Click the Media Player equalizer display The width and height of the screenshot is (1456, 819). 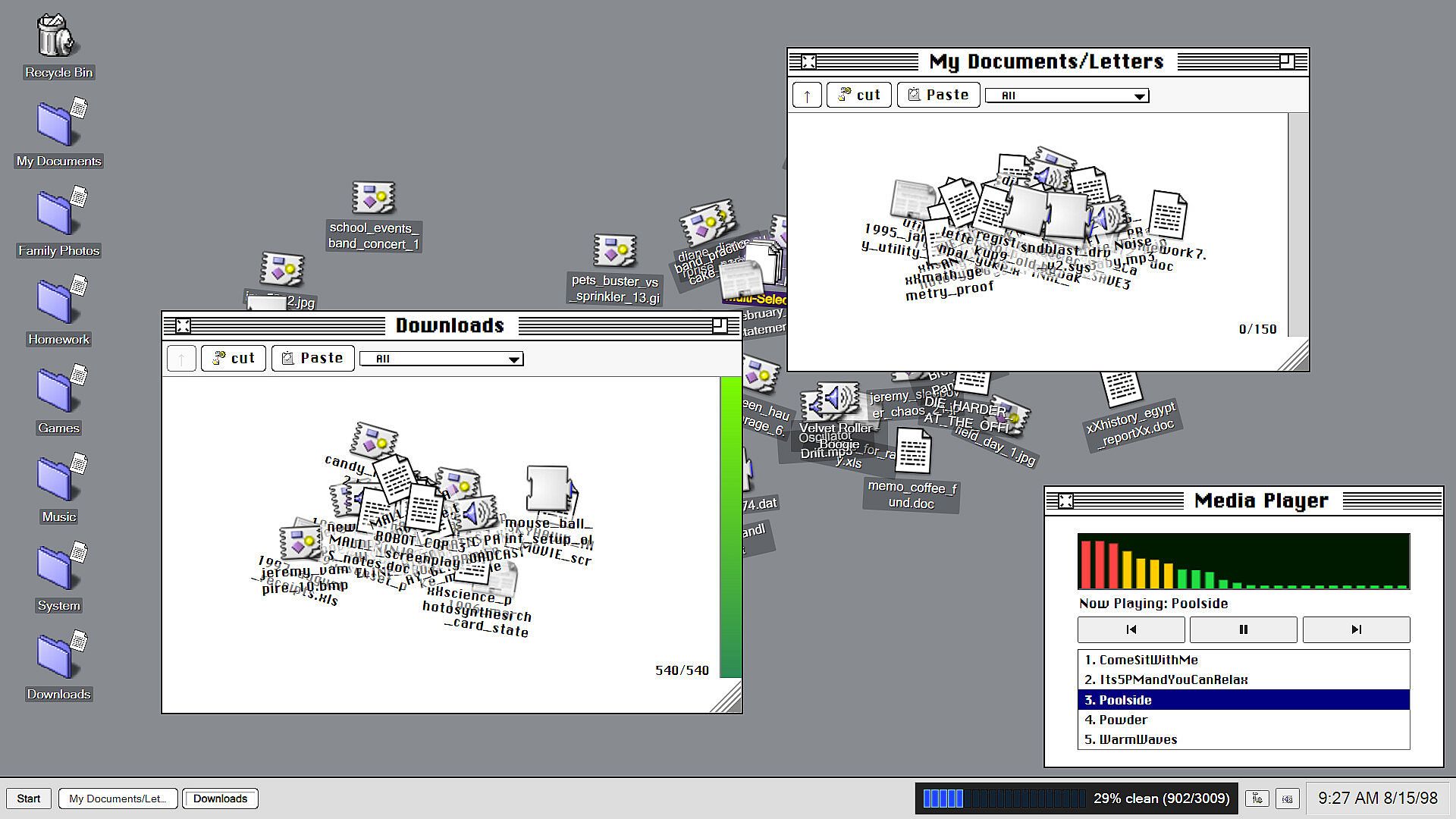click(x=1244, y=561)
